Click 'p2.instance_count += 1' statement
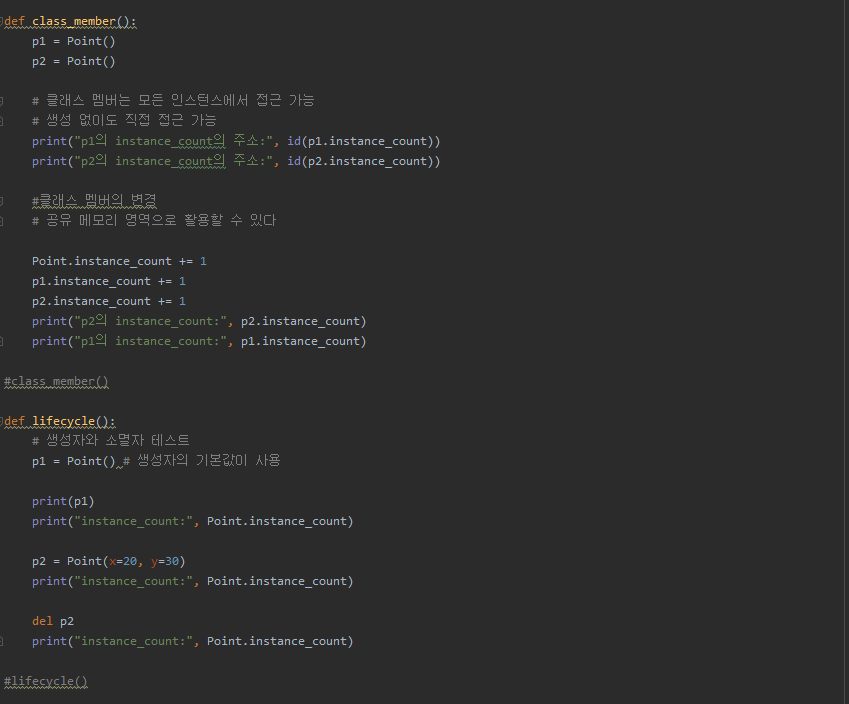This screenshot has height=704, width=849. point(109,302)
